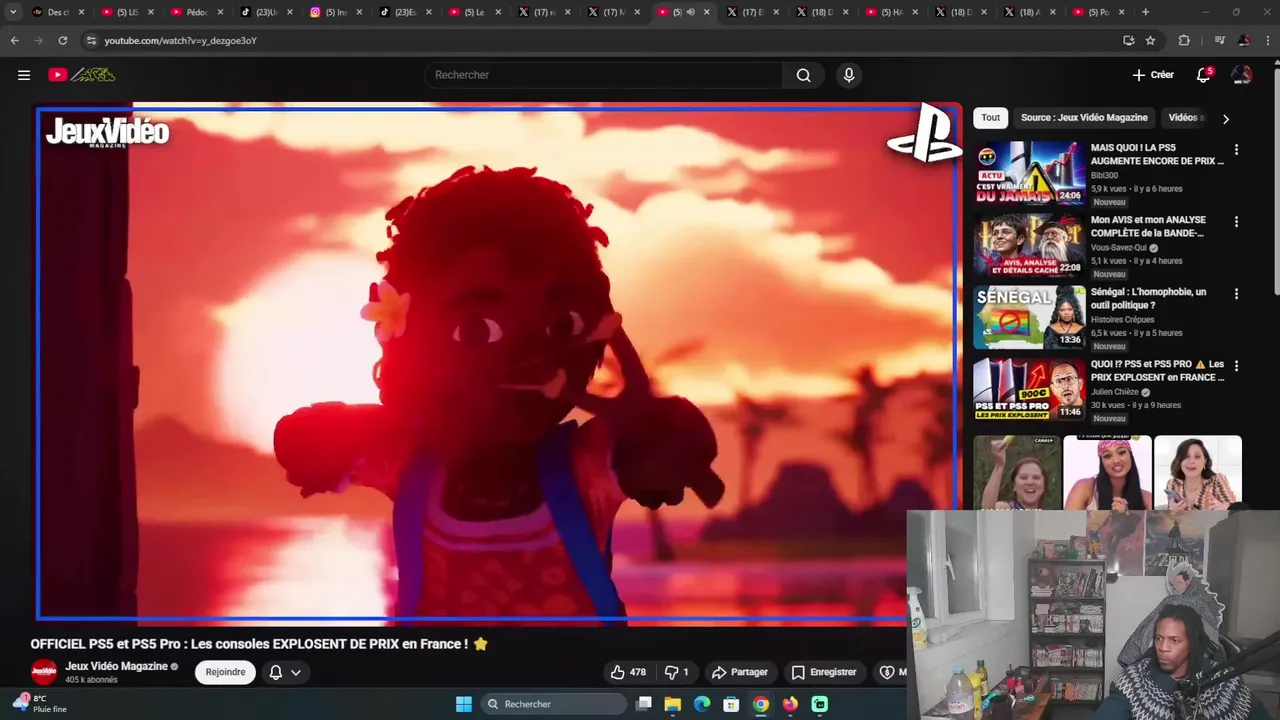This screenshot has width=1280, height=720.
Task: Click the Rejoindre membership button
Action: pos(225,672)
